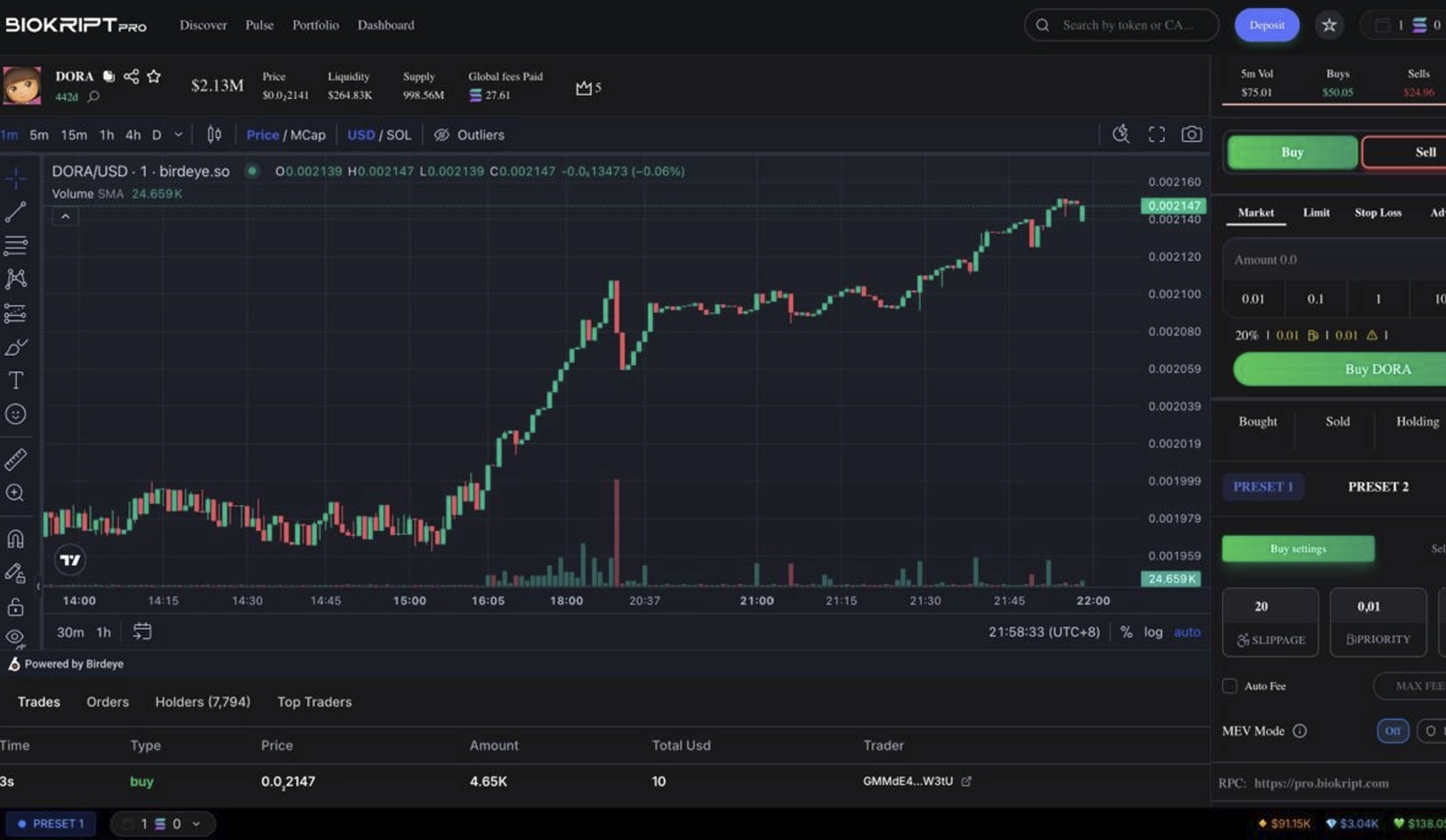Open the Top Traders tab
The image size is (1446, 840).
coord(315,702)
